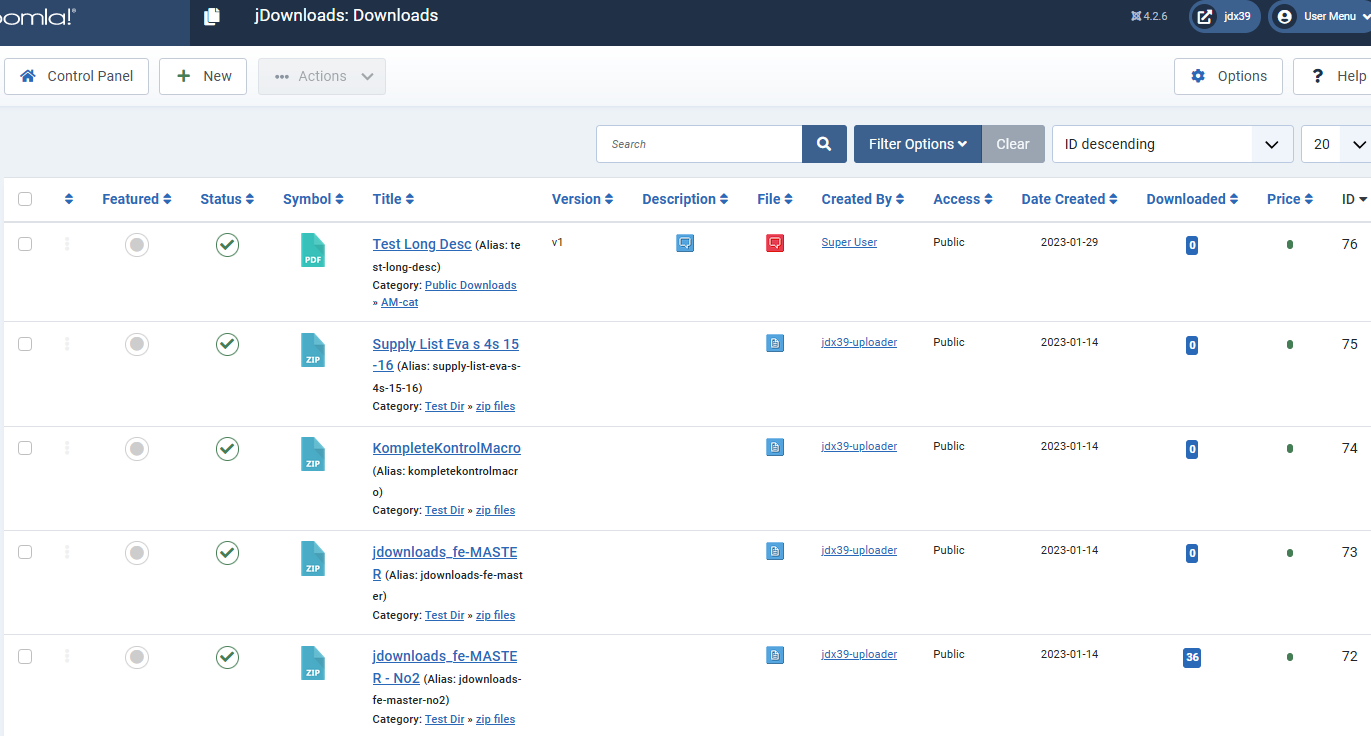1371x736 pixels.
Task: Expand the Filter Options panel
Action: (918, 144)
